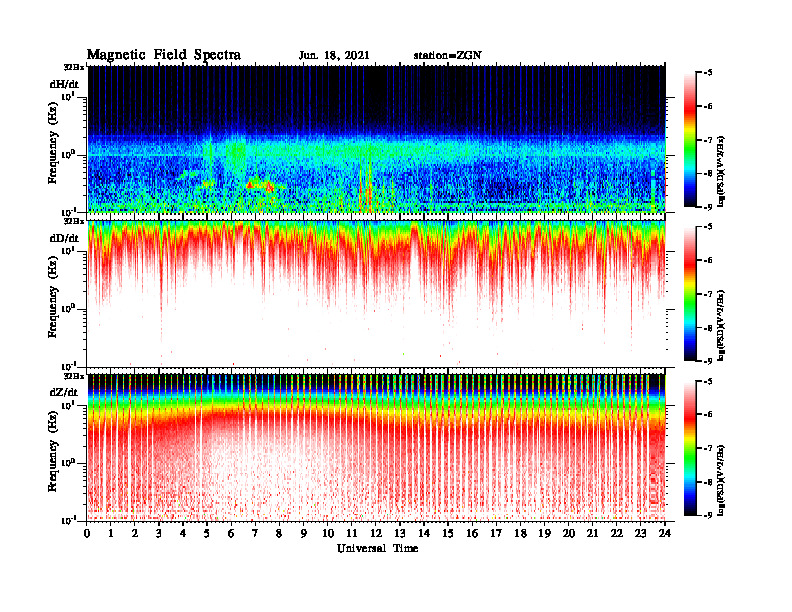Click hour tick label "2" on time axis
Image resolution: width=792 pixels, height=612 pixels.
135,534
